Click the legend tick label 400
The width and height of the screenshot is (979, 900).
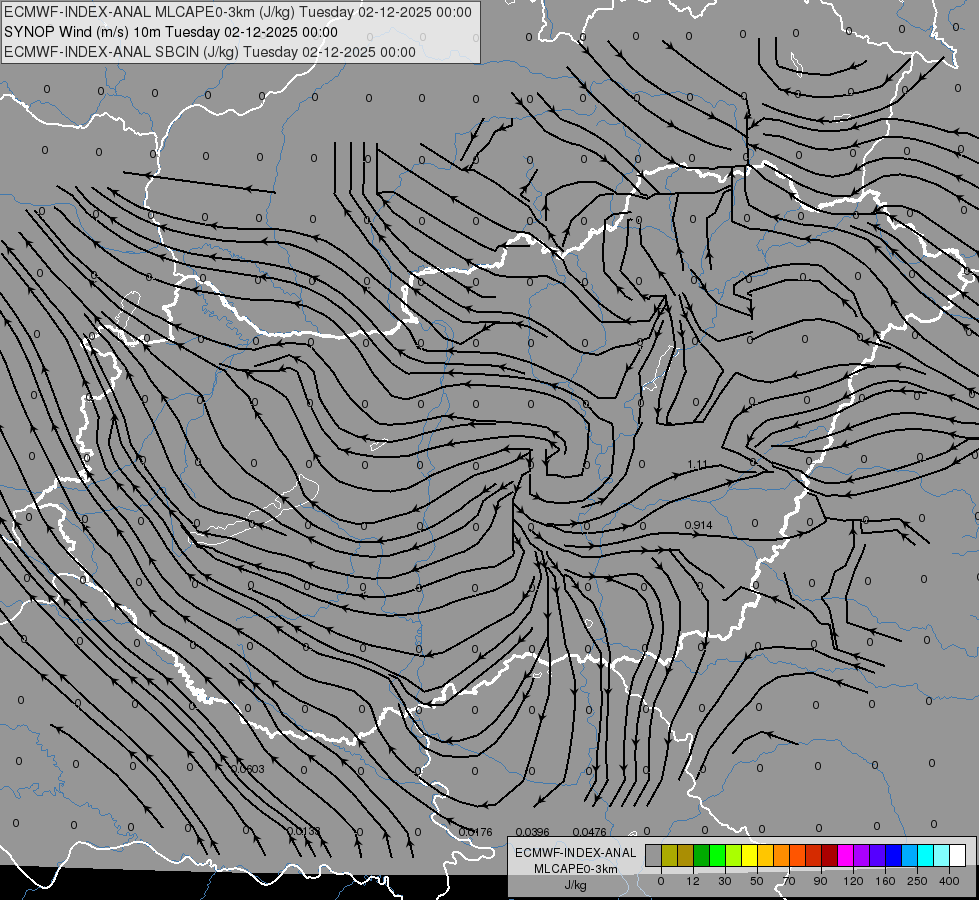point(949,881)
